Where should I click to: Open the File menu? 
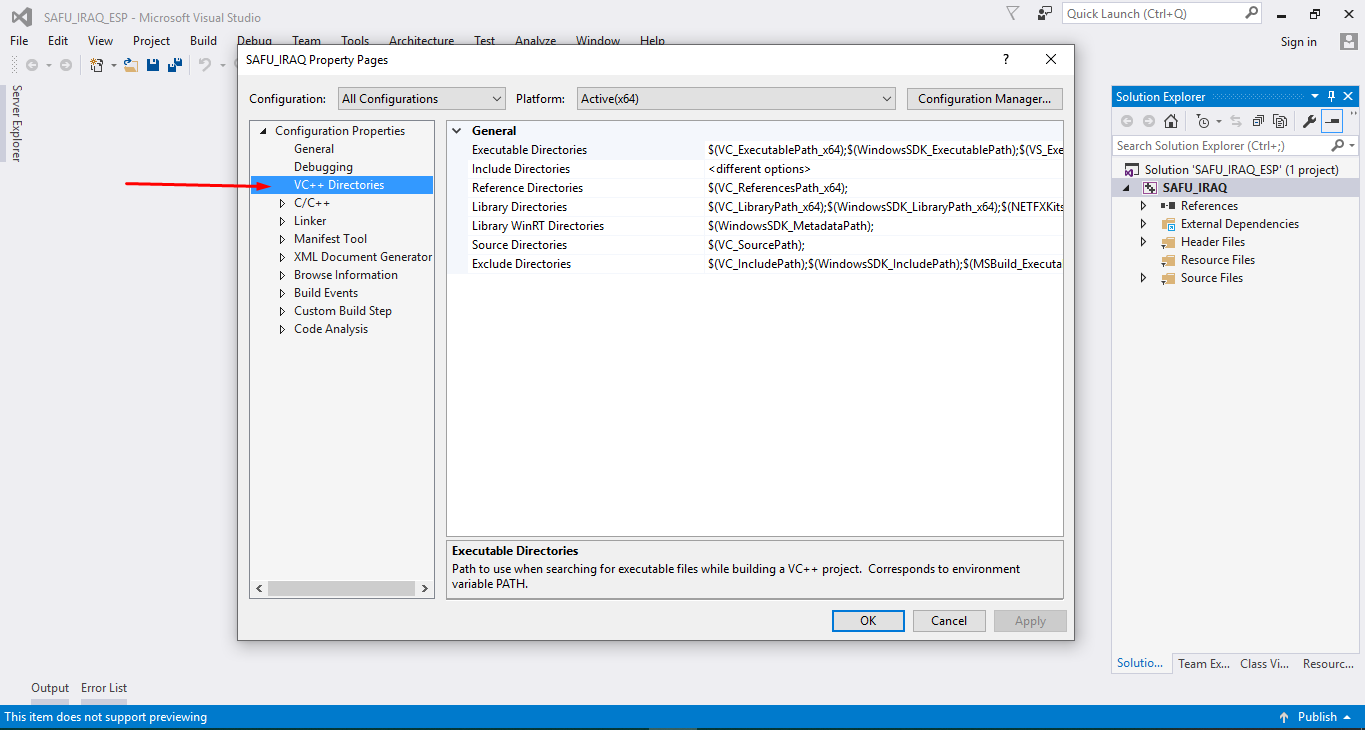[x=19, y=41]
